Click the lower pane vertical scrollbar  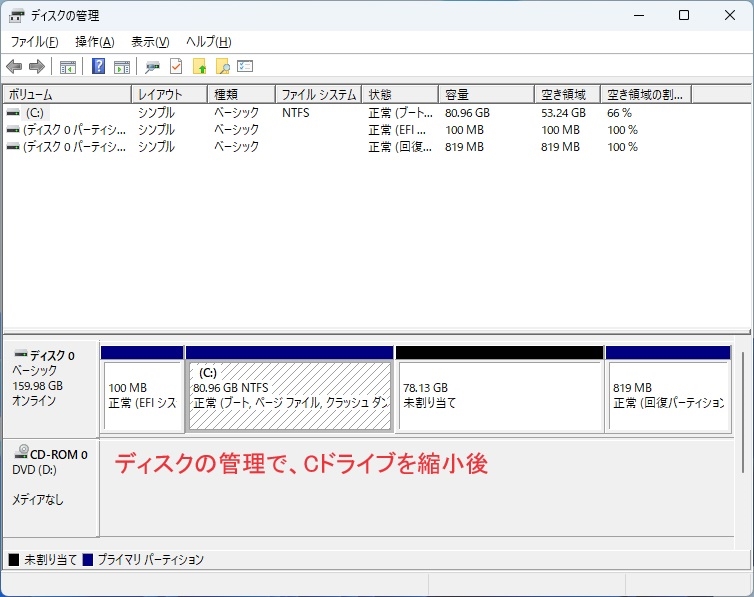tap(742, 412)
